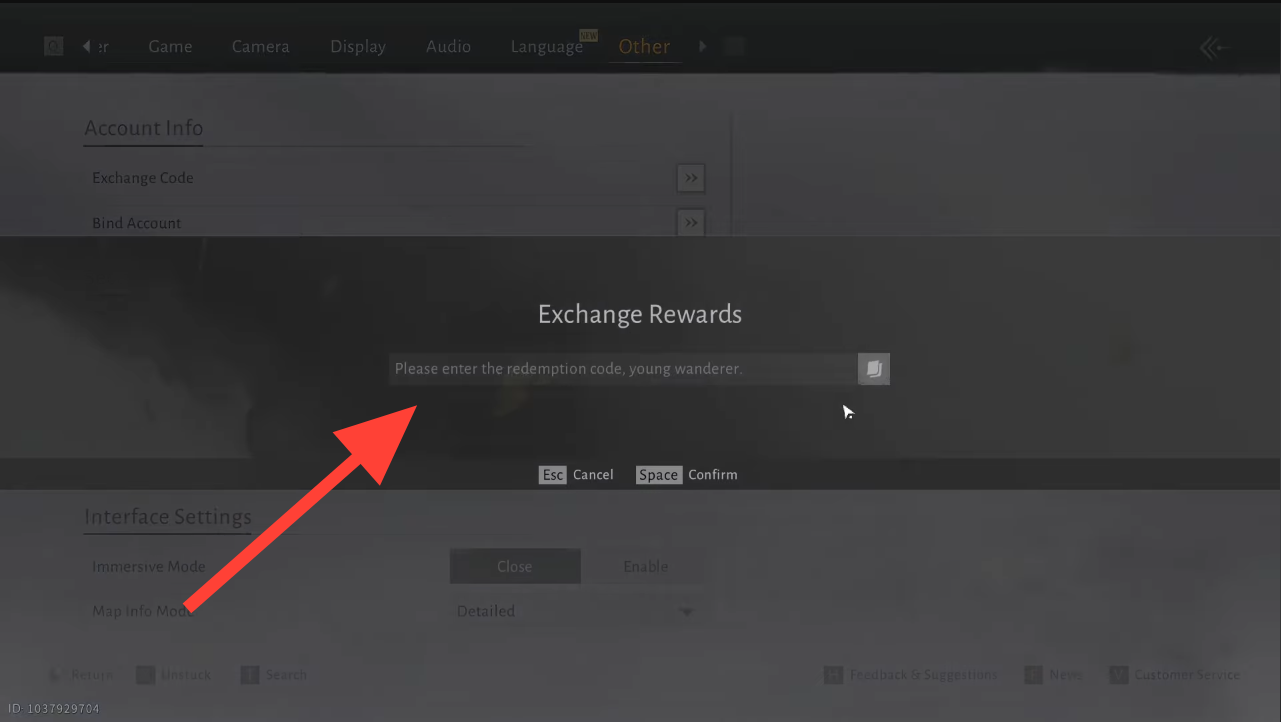The height and width of the screenshot is (722, 1281).
Task: Go to the Audio settings tab
Action: coord(448,47)
